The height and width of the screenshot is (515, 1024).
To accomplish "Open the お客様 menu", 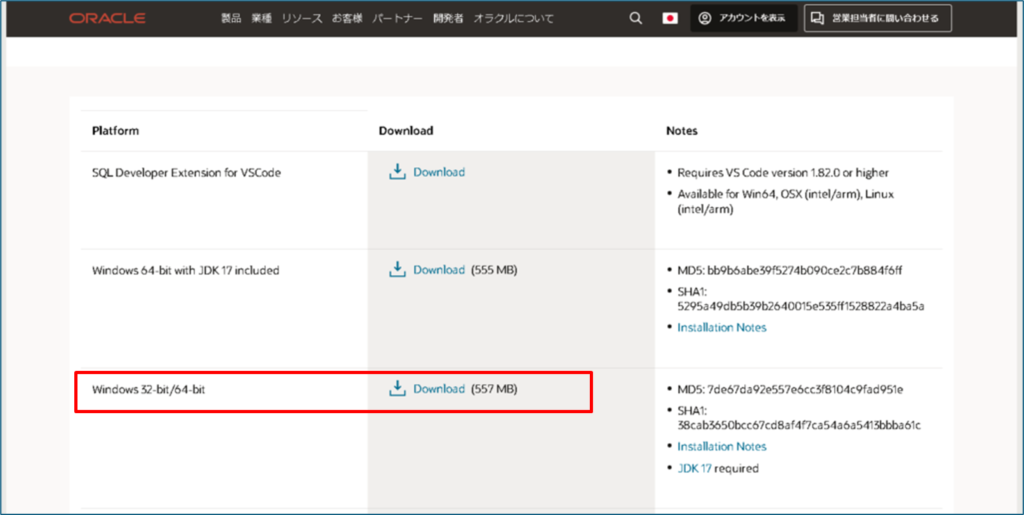I will pos(347,18).
